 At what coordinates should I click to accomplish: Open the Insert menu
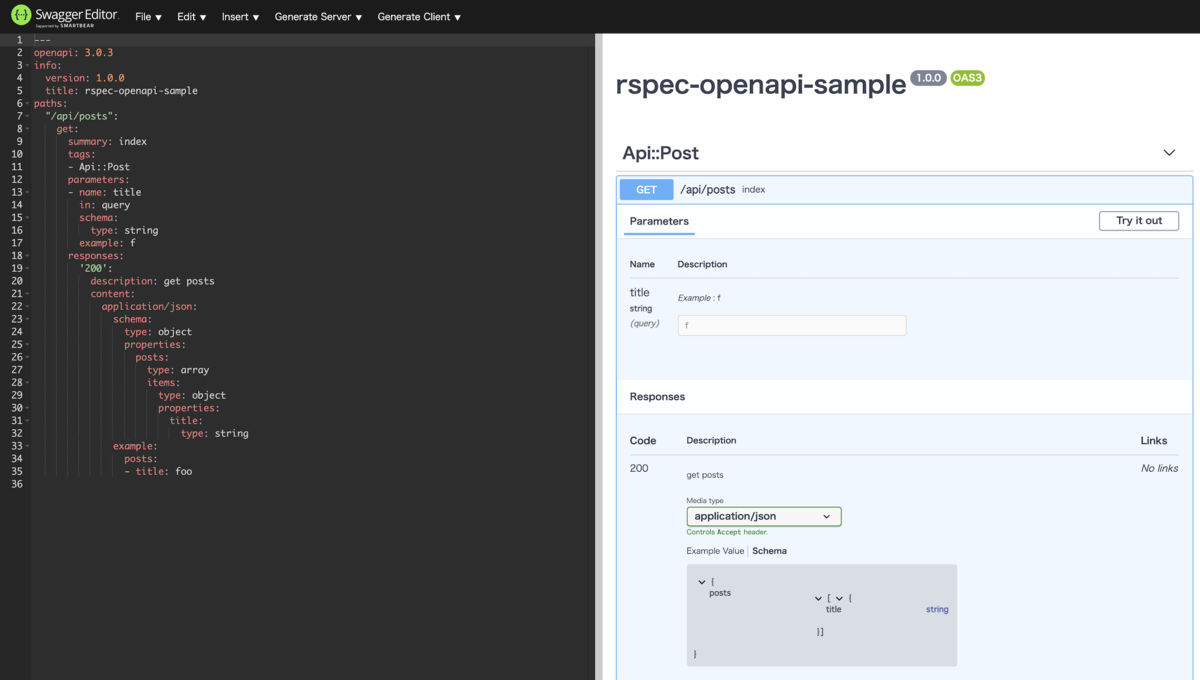coord(240,17)
